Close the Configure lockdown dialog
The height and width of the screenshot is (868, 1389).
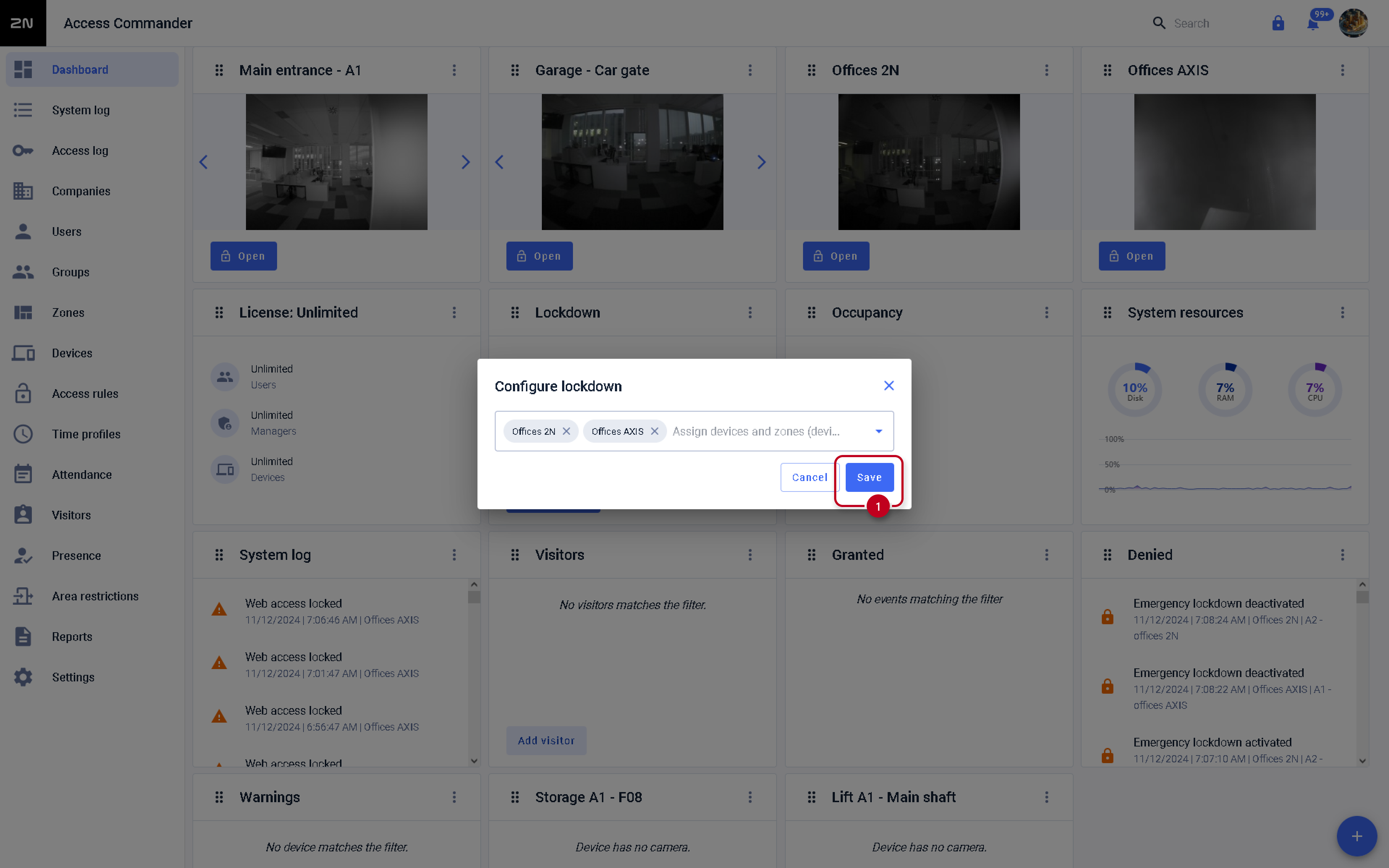click(888, 386)
